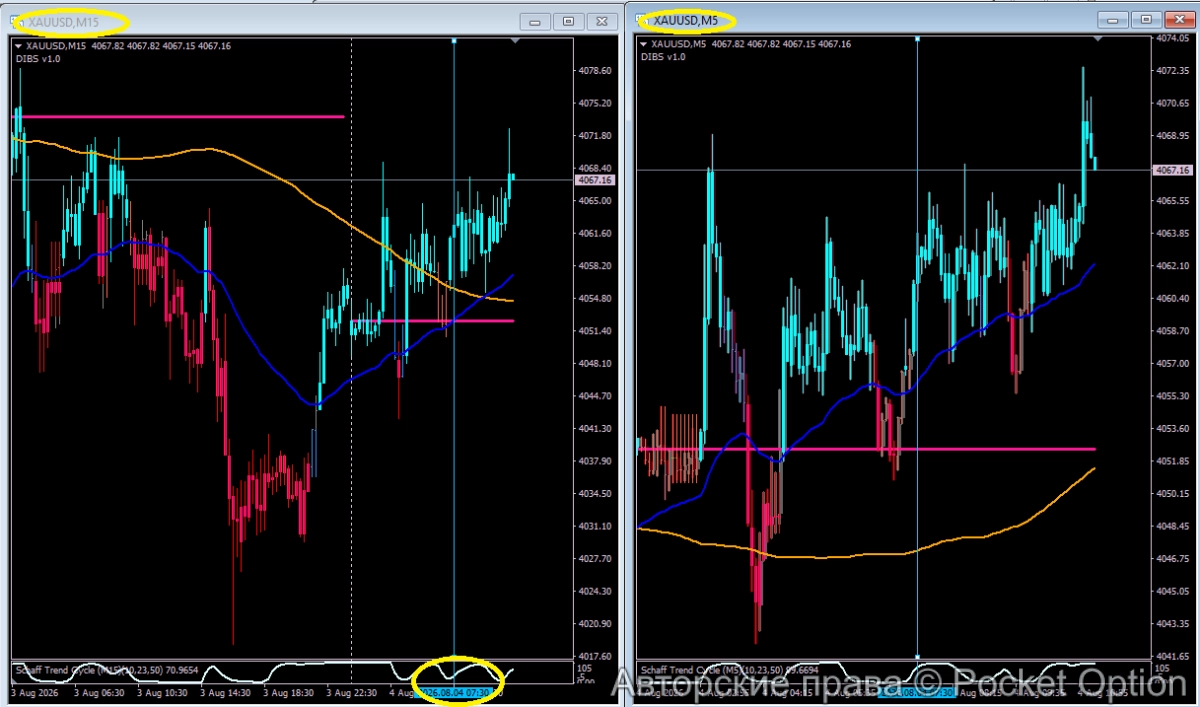Click price level 4048.45 on M5 scale
Viewport: 1200px width, 707px height.
[x=1171, y=526]
